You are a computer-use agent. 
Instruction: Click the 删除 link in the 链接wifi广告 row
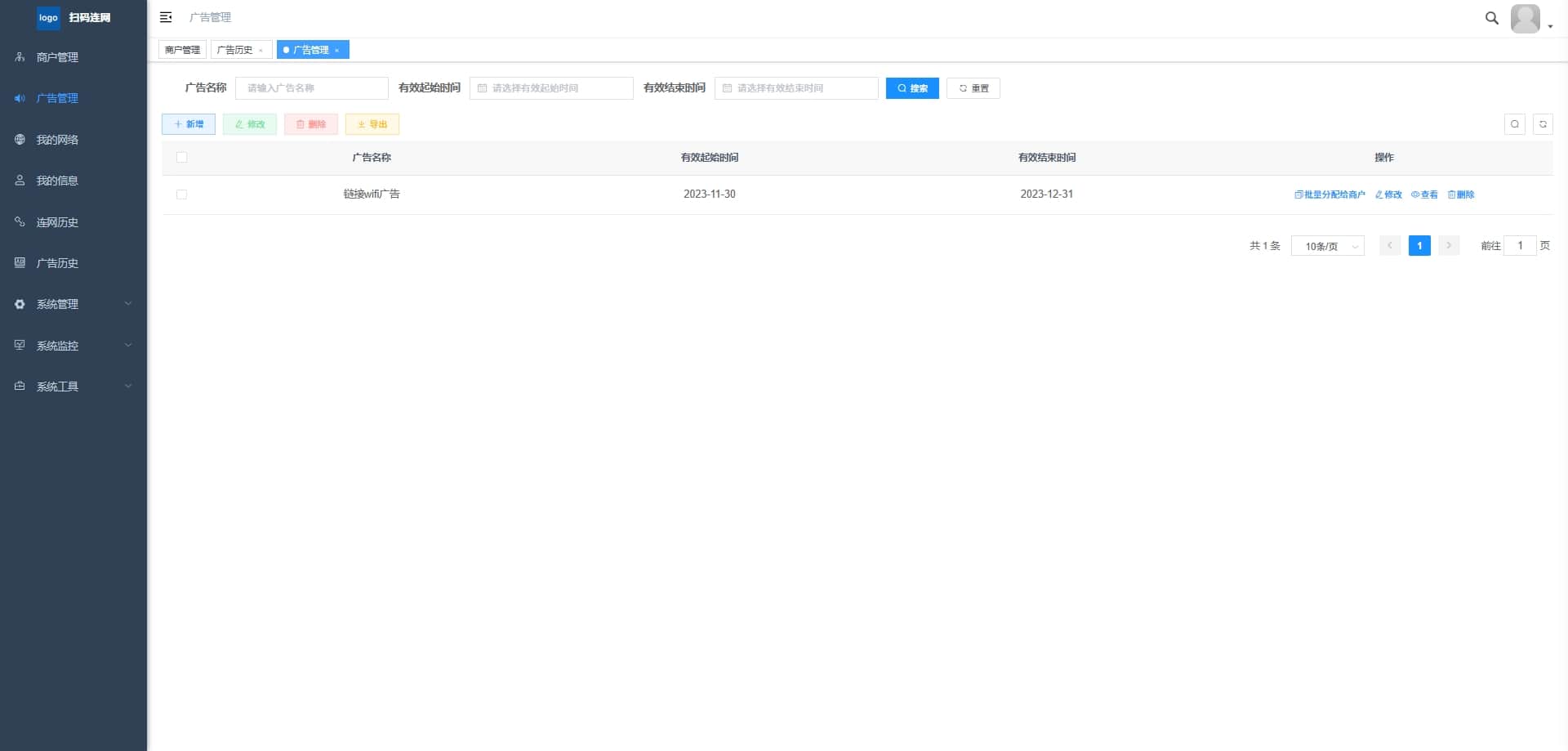pos(1461,194)
